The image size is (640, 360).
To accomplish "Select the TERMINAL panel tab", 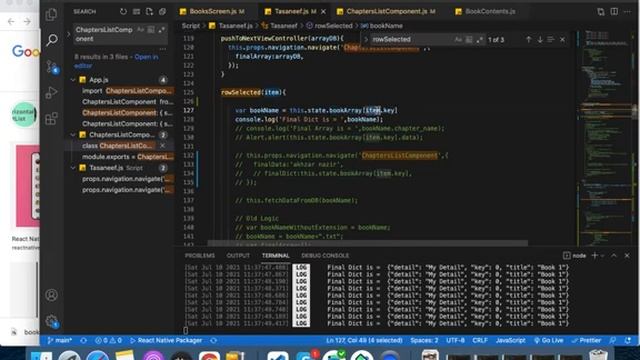I will pyautogui.click(x=276, y=256).
